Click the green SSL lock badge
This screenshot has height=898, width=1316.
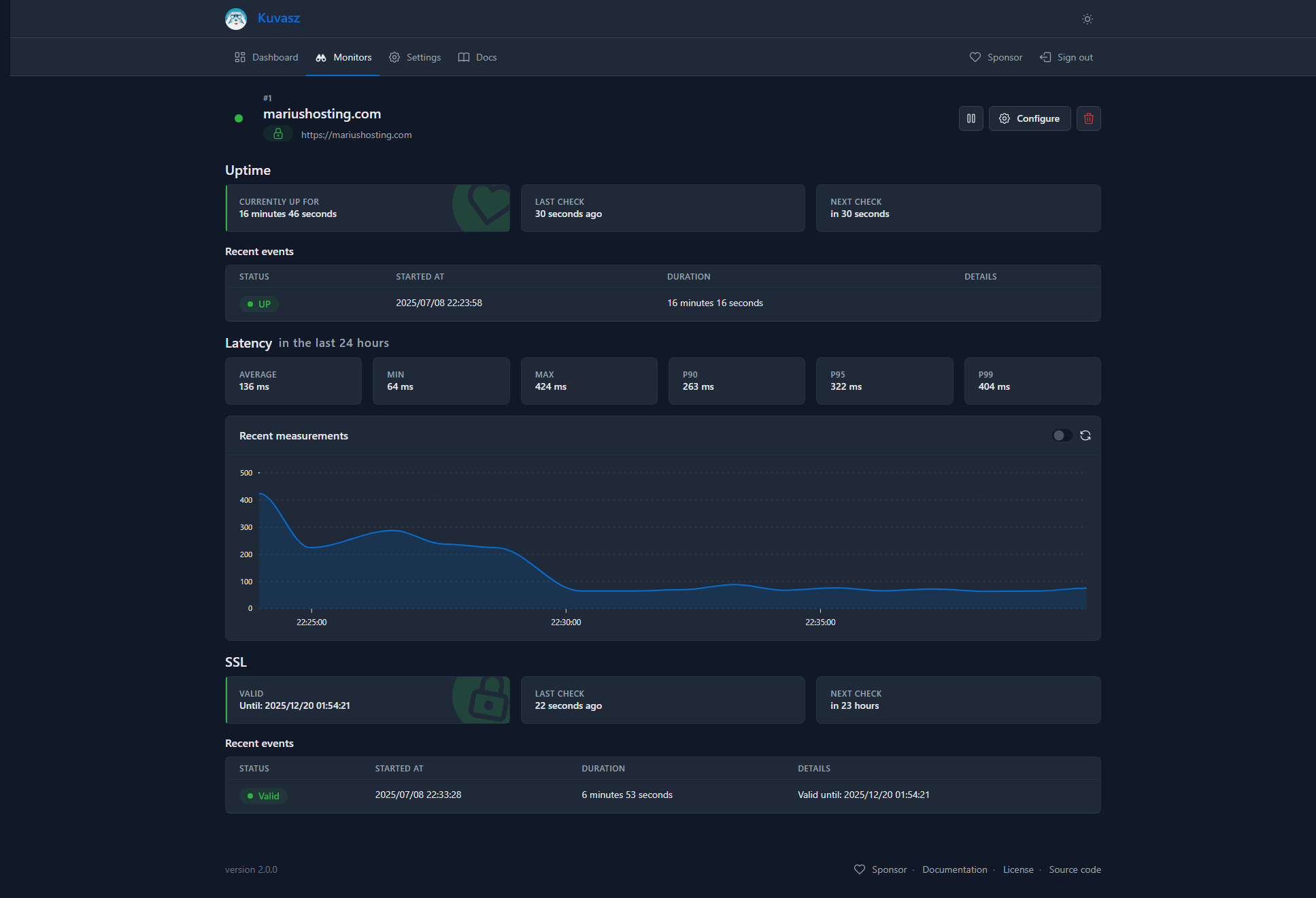click(278, 134)
